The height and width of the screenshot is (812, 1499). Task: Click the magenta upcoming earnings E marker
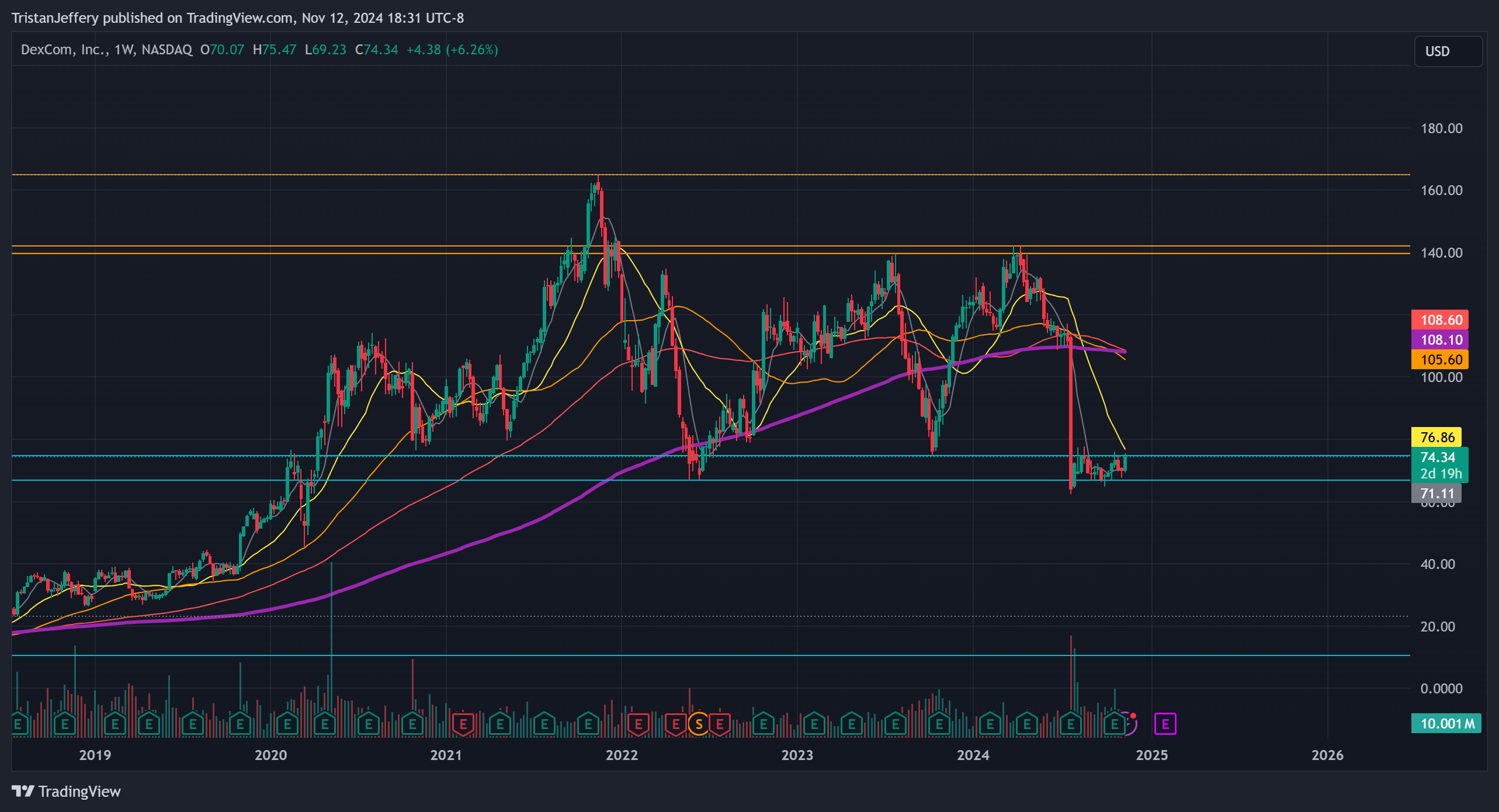pos(1165,724)
